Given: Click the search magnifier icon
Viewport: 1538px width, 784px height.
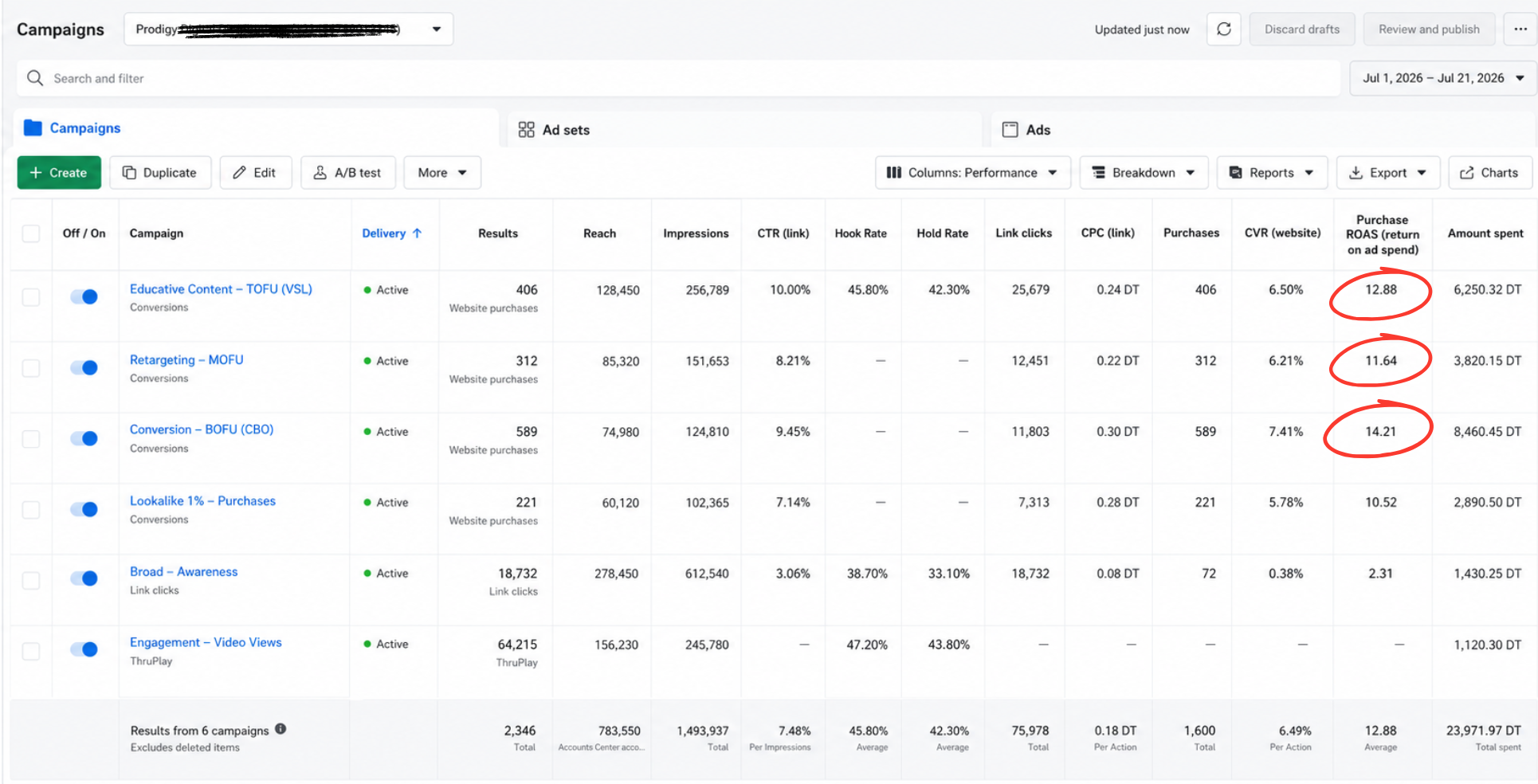Looking at the screenshot, I should click(35, 78).
